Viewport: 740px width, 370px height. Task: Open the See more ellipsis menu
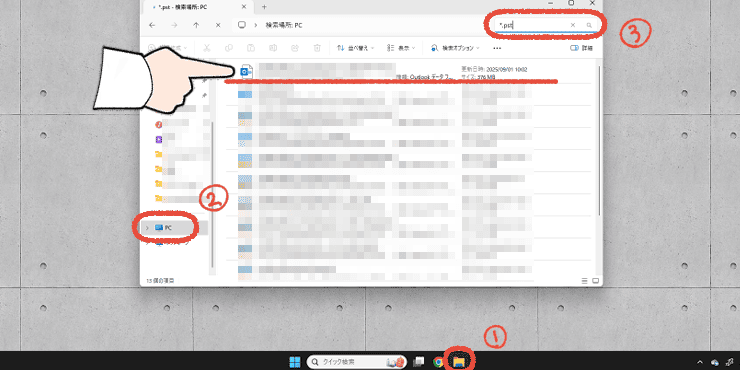[x=497, y=48]
